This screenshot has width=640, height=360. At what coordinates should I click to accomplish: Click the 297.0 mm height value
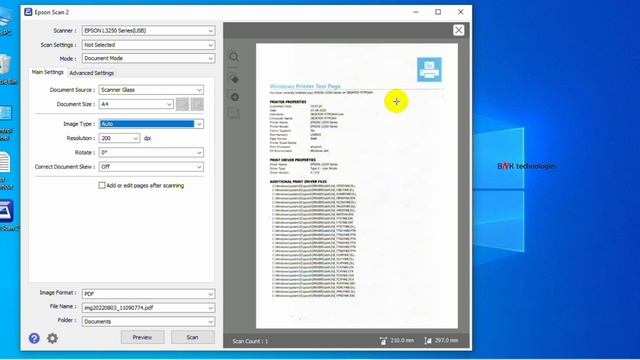click(x=446, y=340)
